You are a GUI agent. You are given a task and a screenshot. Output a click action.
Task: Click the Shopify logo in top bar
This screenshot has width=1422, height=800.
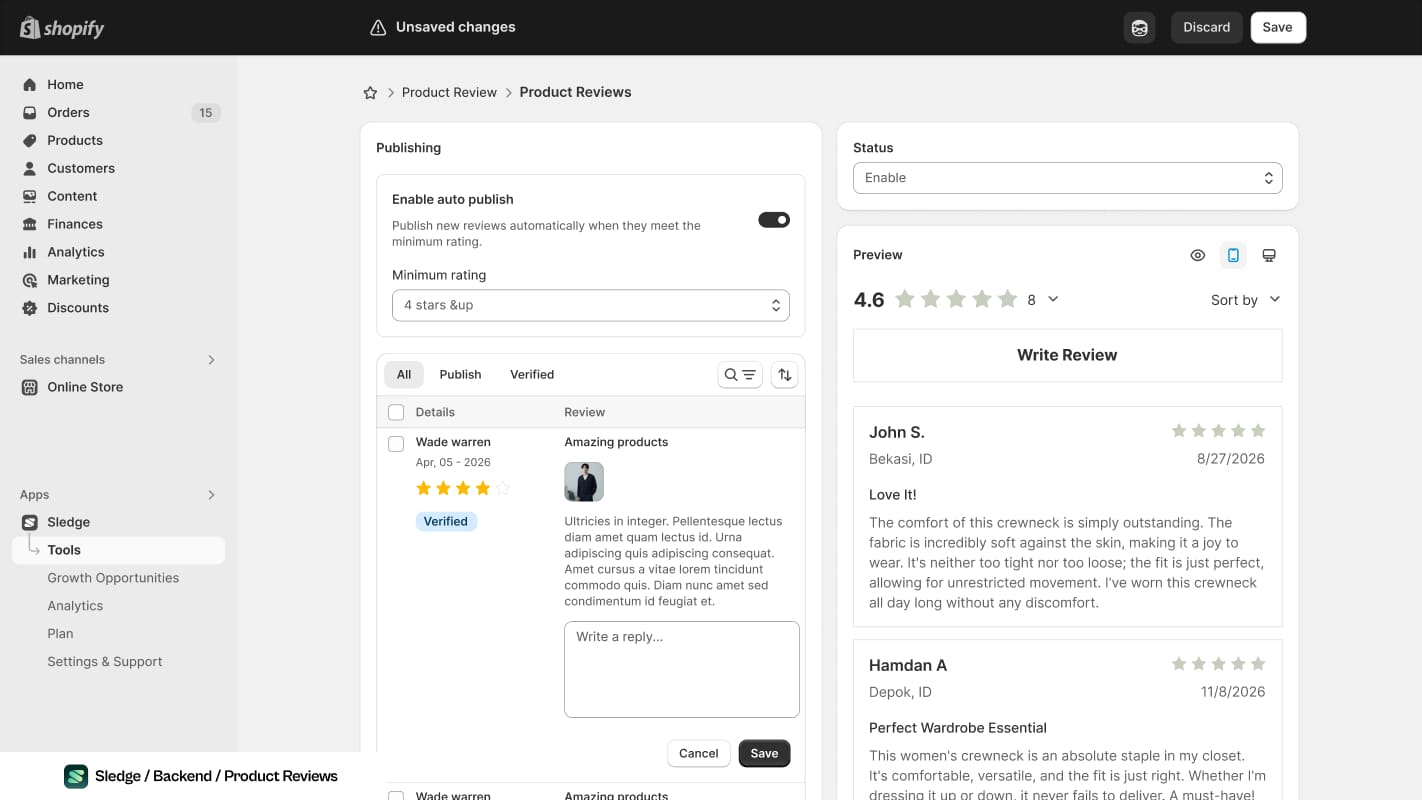[62, 28]
